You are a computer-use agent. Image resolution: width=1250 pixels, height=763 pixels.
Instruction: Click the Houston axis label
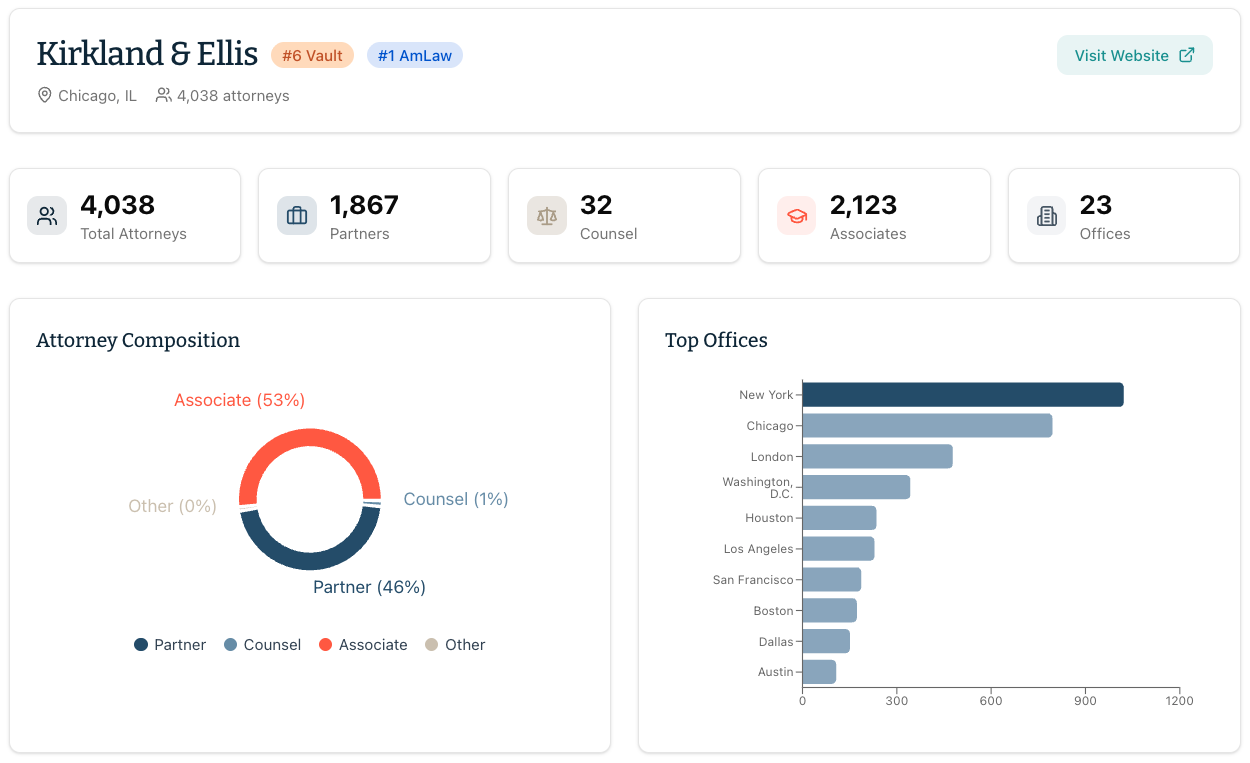(x=769, y=518)
